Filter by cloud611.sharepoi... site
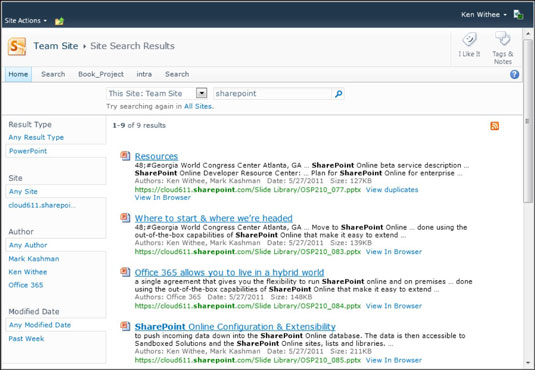 coord(42,205)
